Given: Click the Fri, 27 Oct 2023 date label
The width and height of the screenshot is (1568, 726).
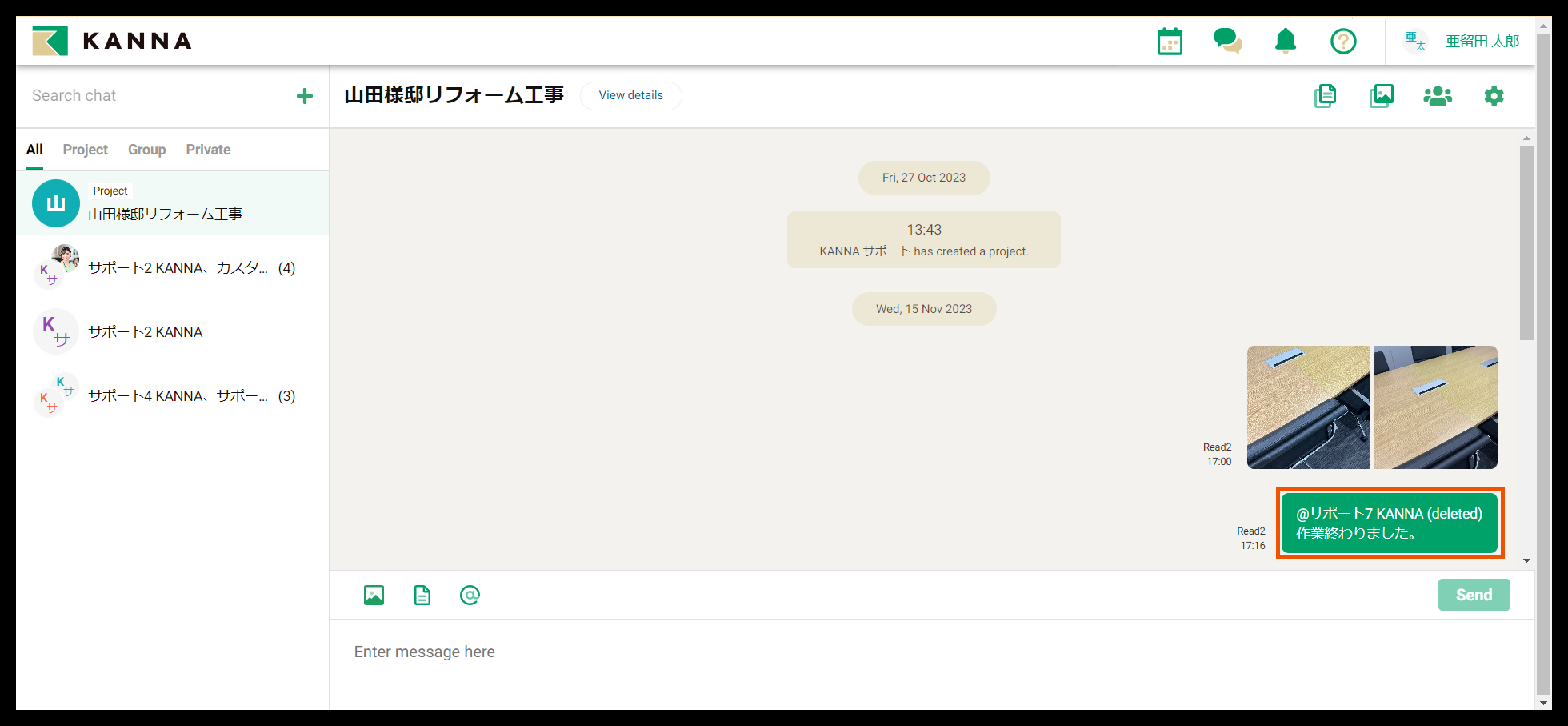Looking at the screenshot, I should 924,178.
